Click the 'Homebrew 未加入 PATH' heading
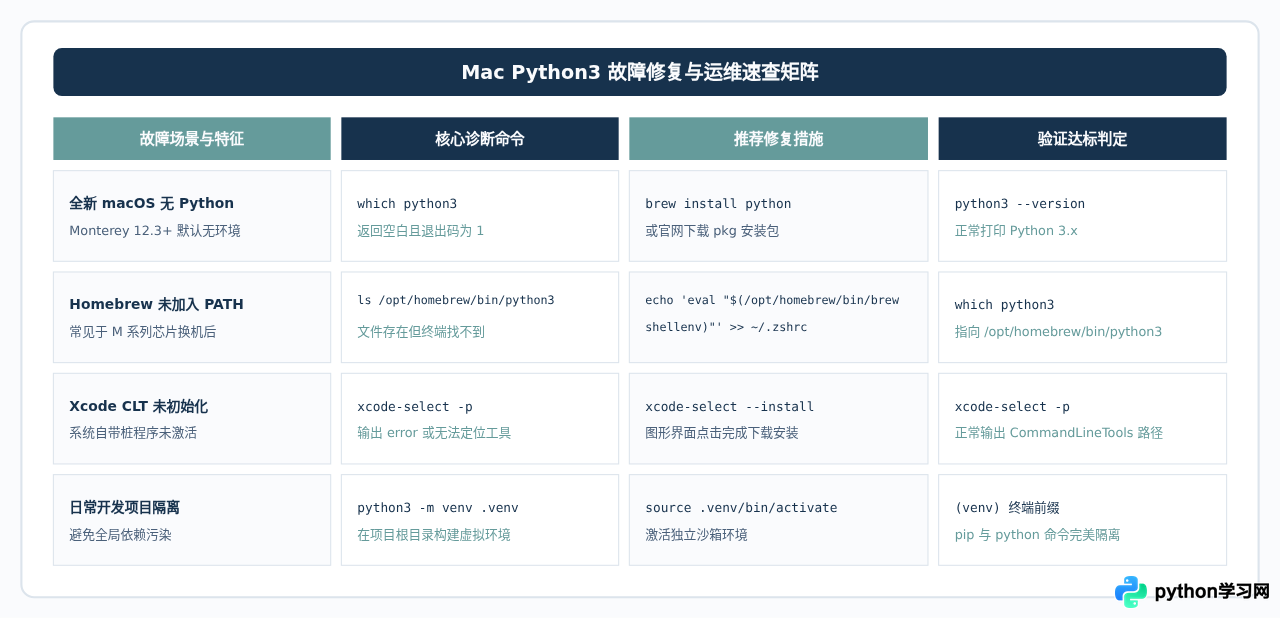The height and width of the screenshot is (619, 1280). point(156,304)
